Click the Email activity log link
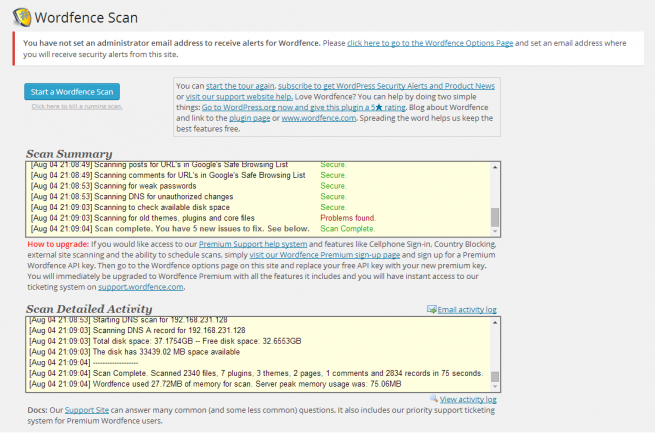The width and height of the screenshot is (655, 433). [467, 310]
